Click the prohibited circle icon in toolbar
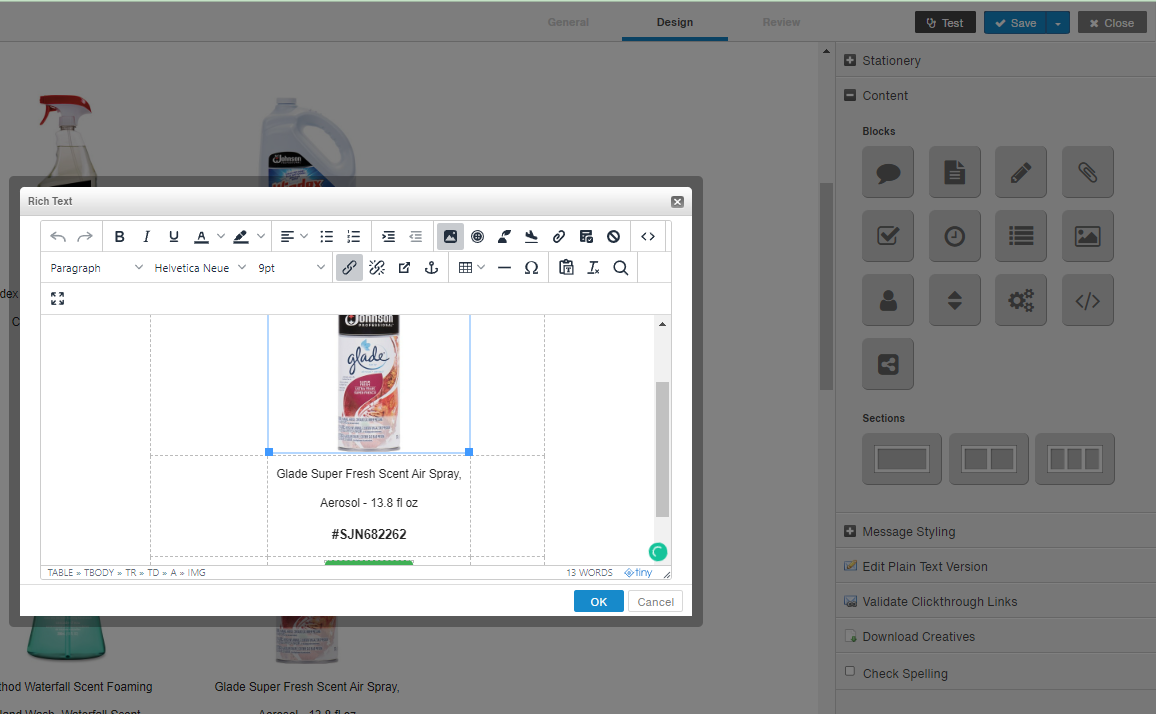 [613, 237]
